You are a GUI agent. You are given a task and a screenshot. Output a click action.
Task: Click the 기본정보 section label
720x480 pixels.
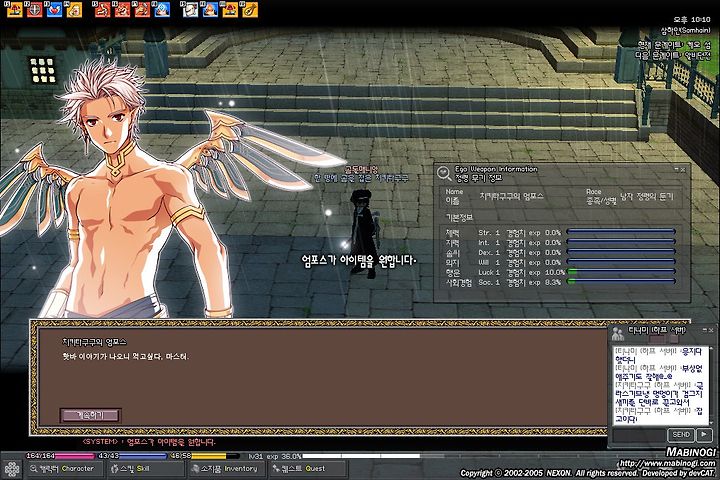459,217
